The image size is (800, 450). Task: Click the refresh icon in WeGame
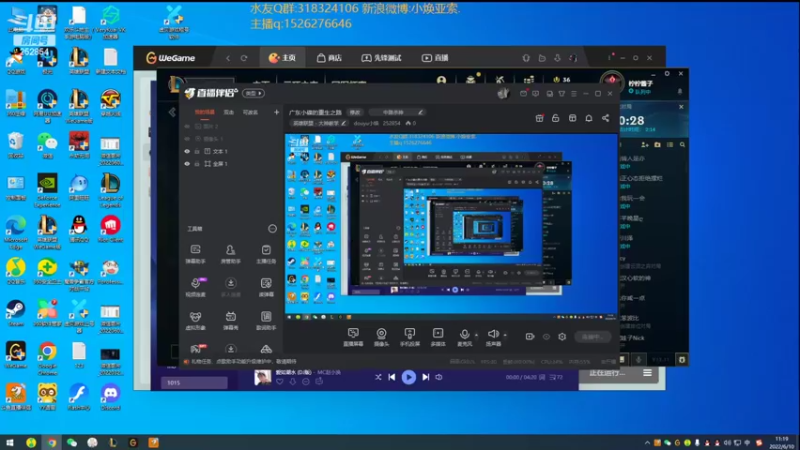click(x=244, y=58)
